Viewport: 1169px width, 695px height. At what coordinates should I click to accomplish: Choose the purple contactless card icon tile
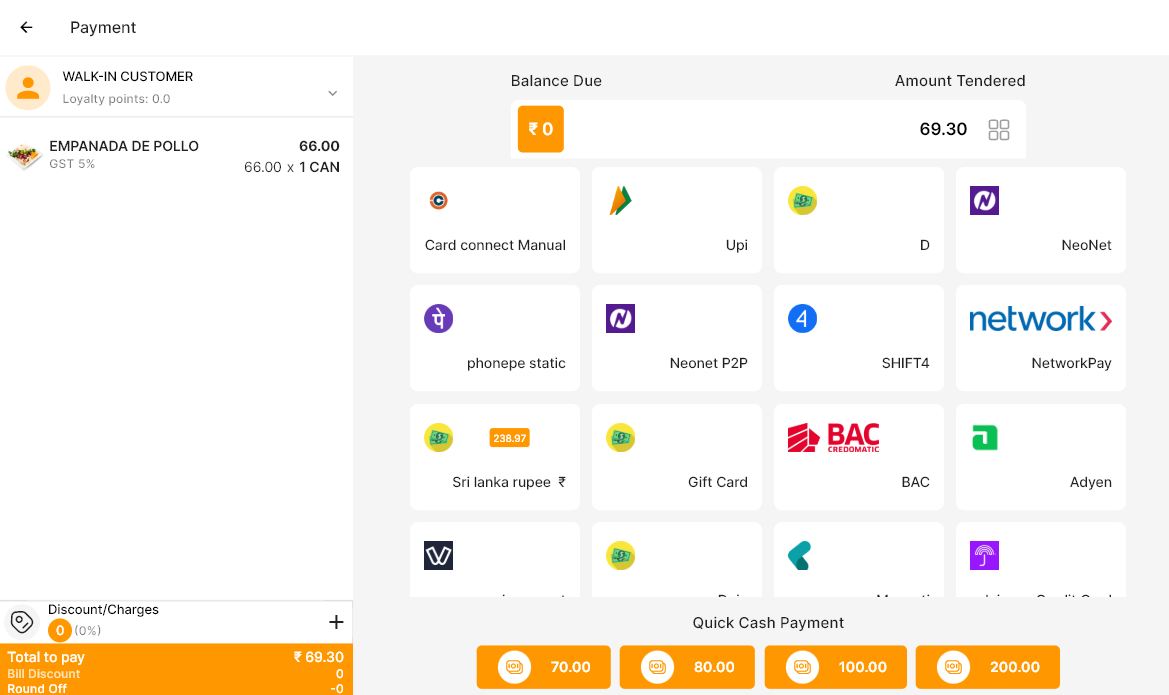click(x=984, y=556)
